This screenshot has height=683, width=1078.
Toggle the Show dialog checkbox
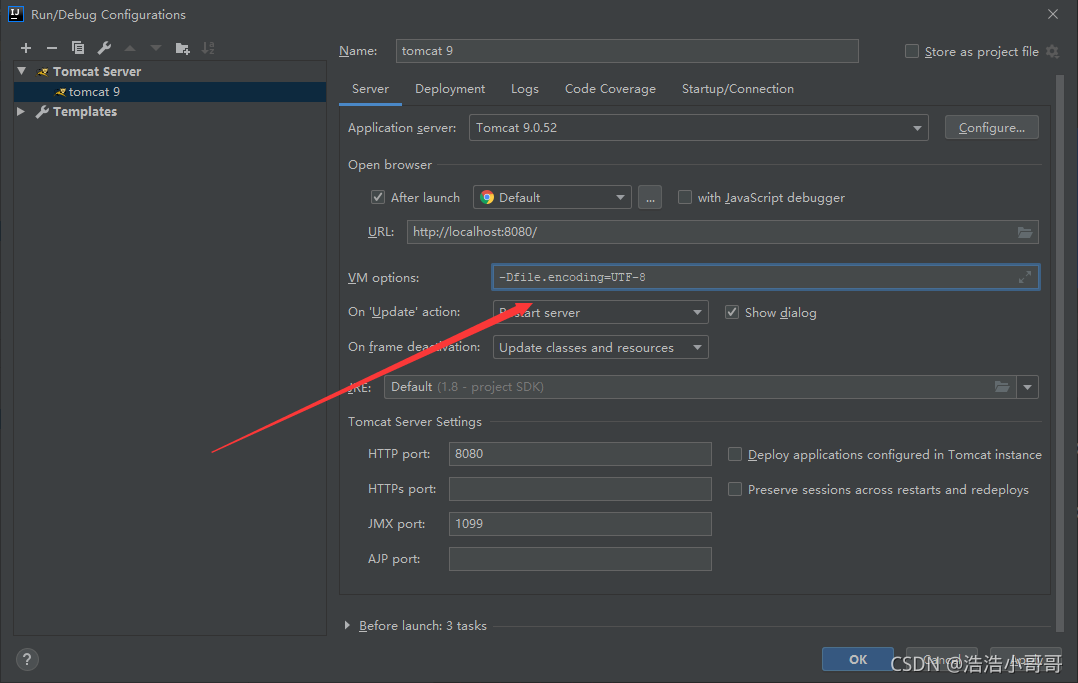click(x=732, y=312)
